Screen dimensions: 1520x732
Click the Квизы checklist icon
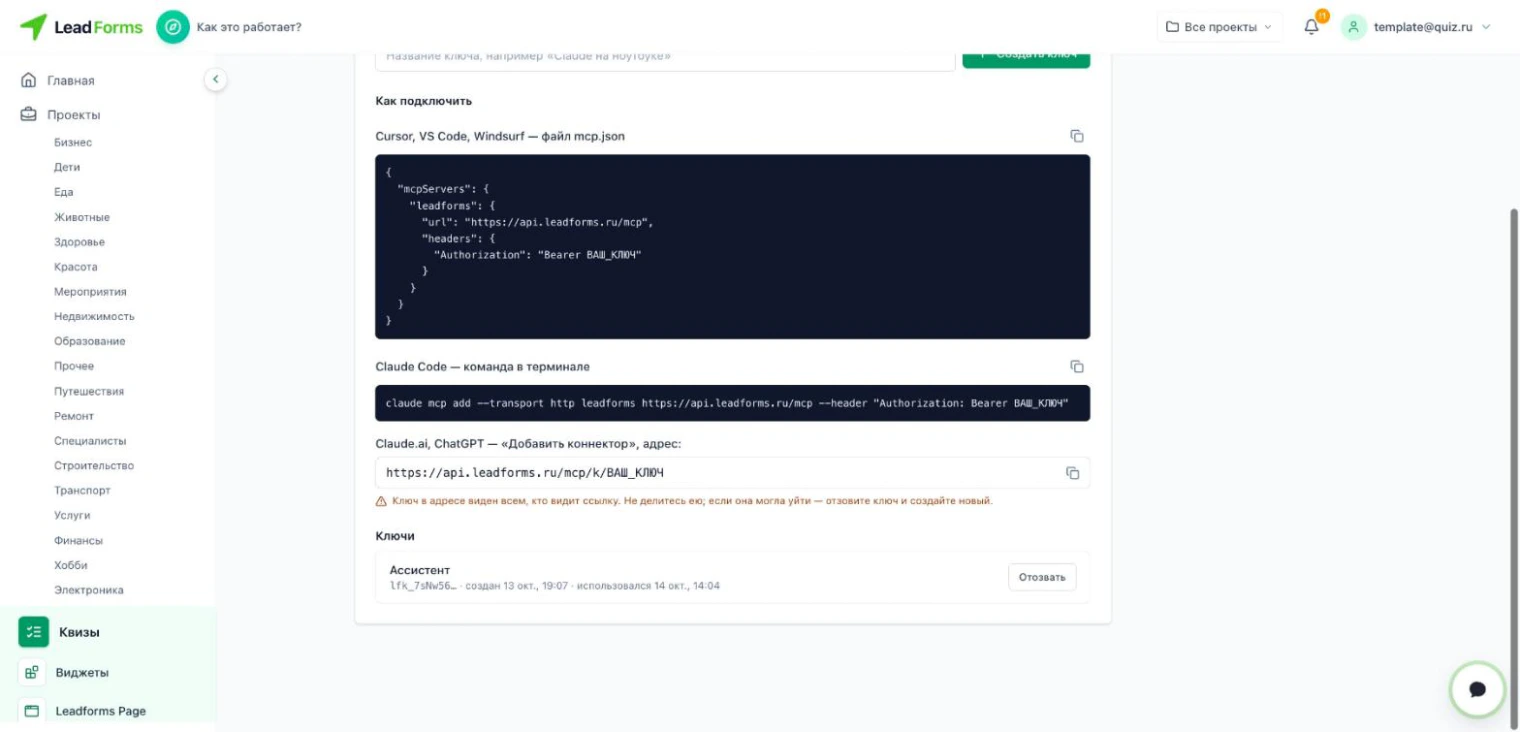point(34,632)
